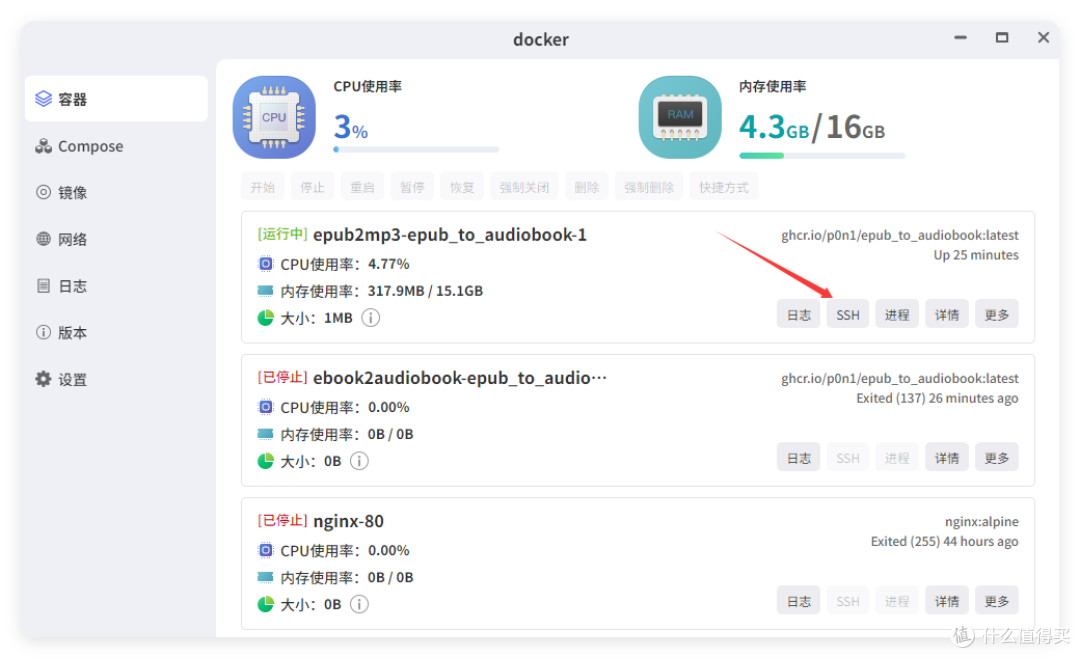Click green pie size icon in epub2mp3 row
Image resolution: width=1080 pixels, height=658 pixels.
coord(265,318)
